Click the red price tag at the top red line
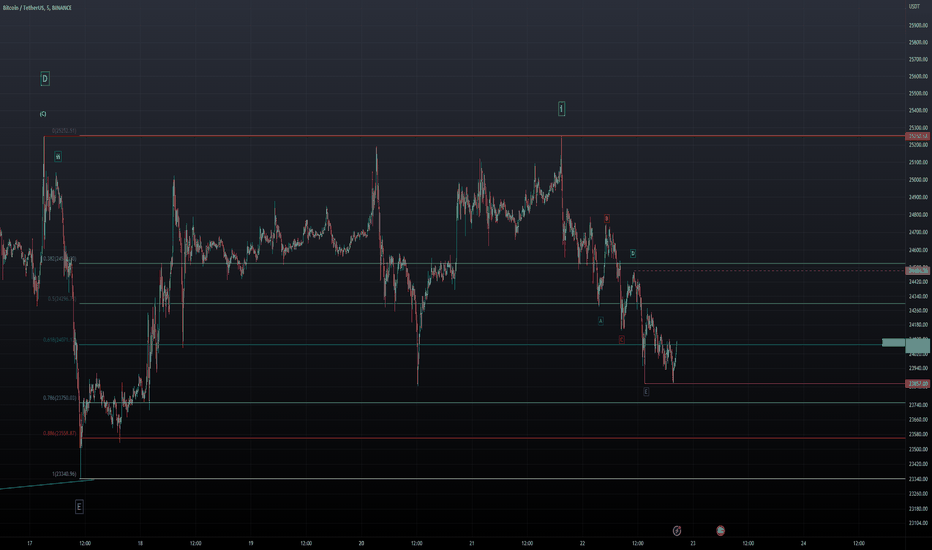This screenshot has height=550, width=932. coord(917,136)
